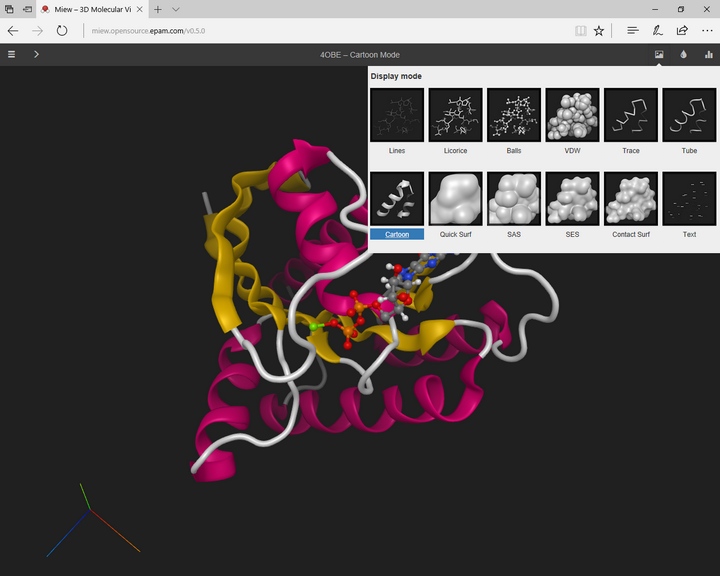Click the highlighted Cartoon mode label

(x=397, y=234)
